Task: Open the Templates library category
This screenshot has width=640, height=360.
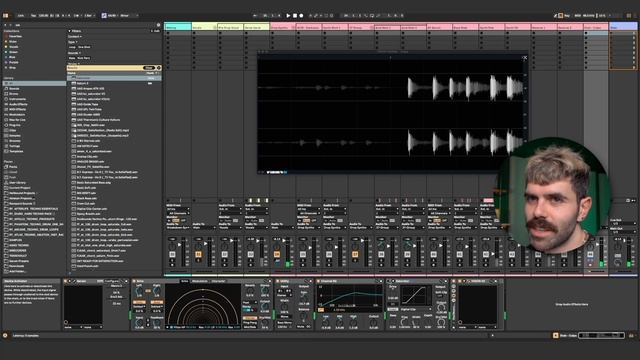Action: [16, 151]
